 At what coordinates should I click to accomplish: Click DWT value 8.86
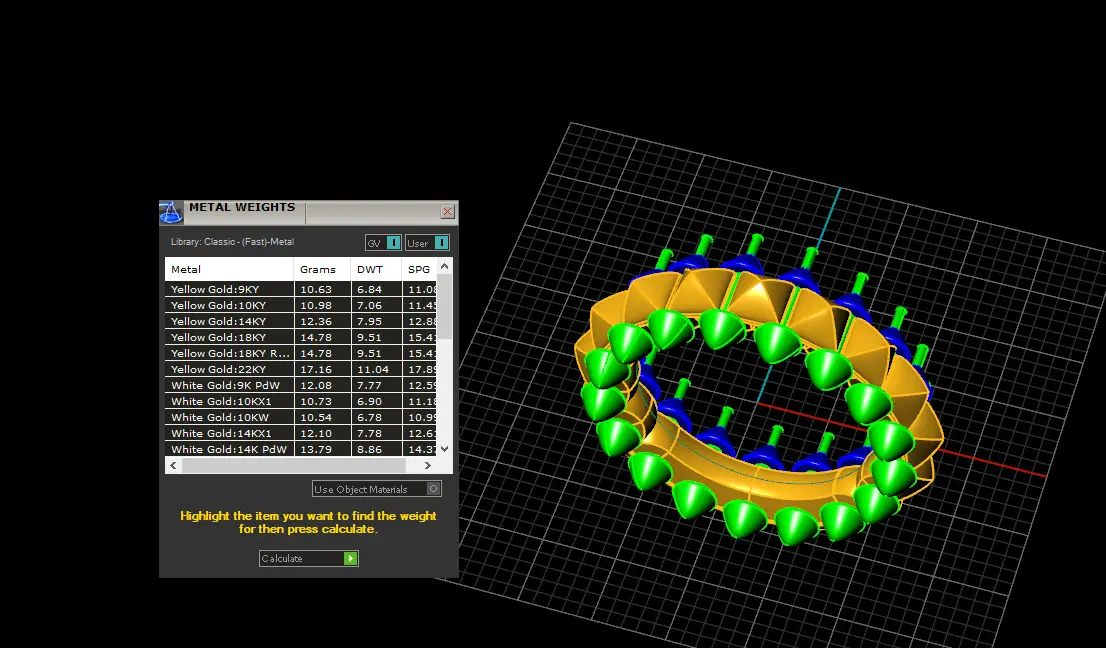pyautogui.click(x=370, y=449)
